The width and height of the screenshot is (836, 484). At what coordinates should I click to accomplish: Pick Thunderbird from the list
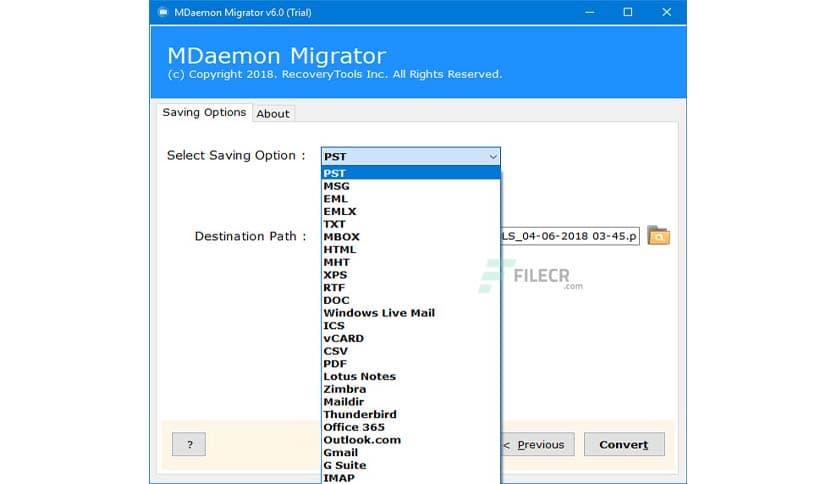[411, 415]
